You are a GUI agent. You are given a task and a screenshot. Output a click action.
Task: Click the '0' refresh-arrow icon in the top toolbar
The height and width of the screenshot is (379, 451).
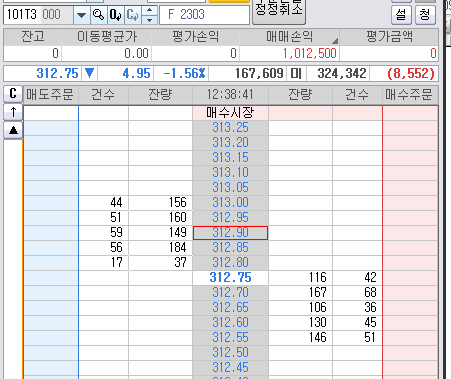pos(116,15)
